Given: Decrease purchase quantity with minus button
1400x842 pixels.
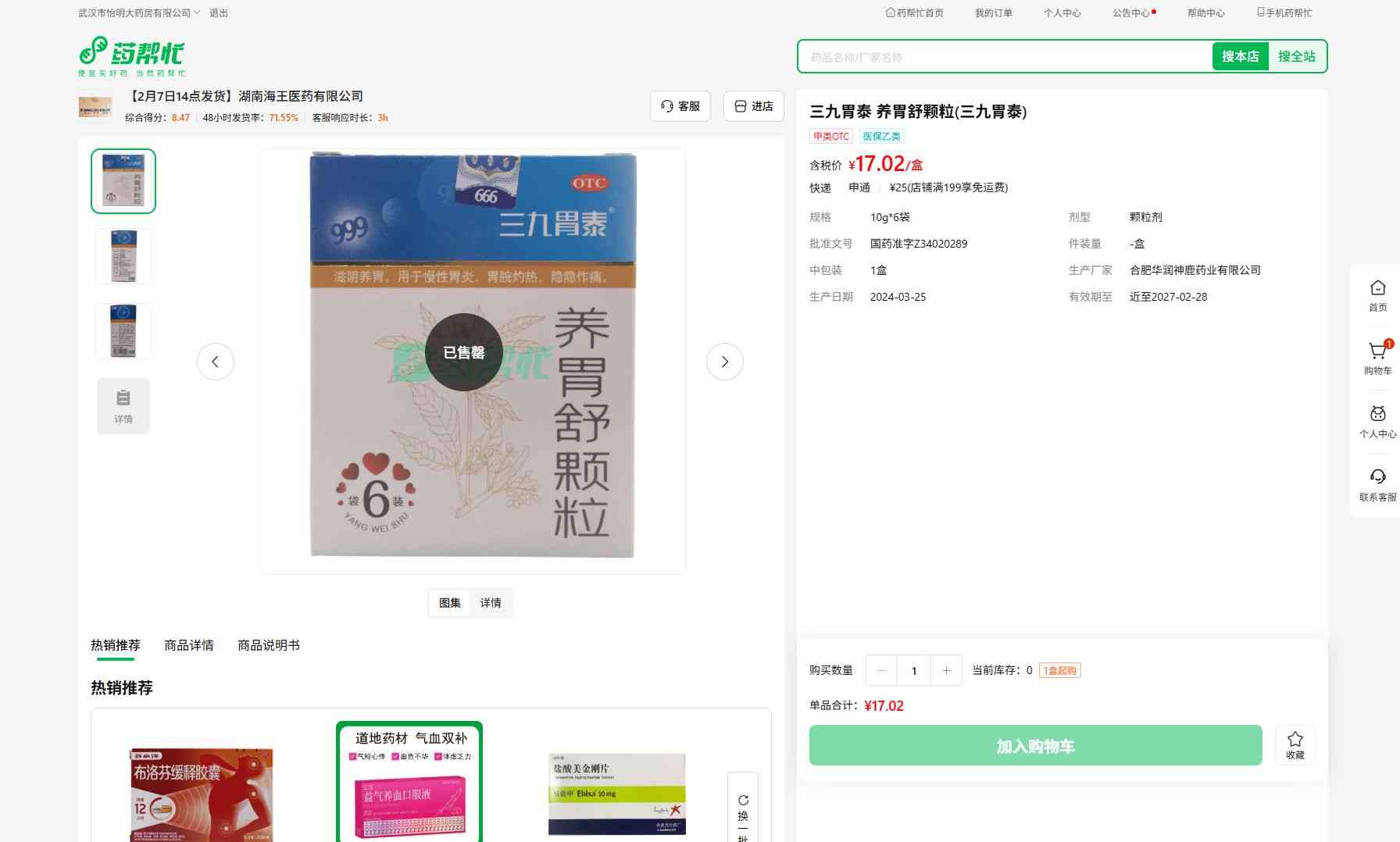Looking at the screenshot, I should pyautogui.click(x=881, y=670).
